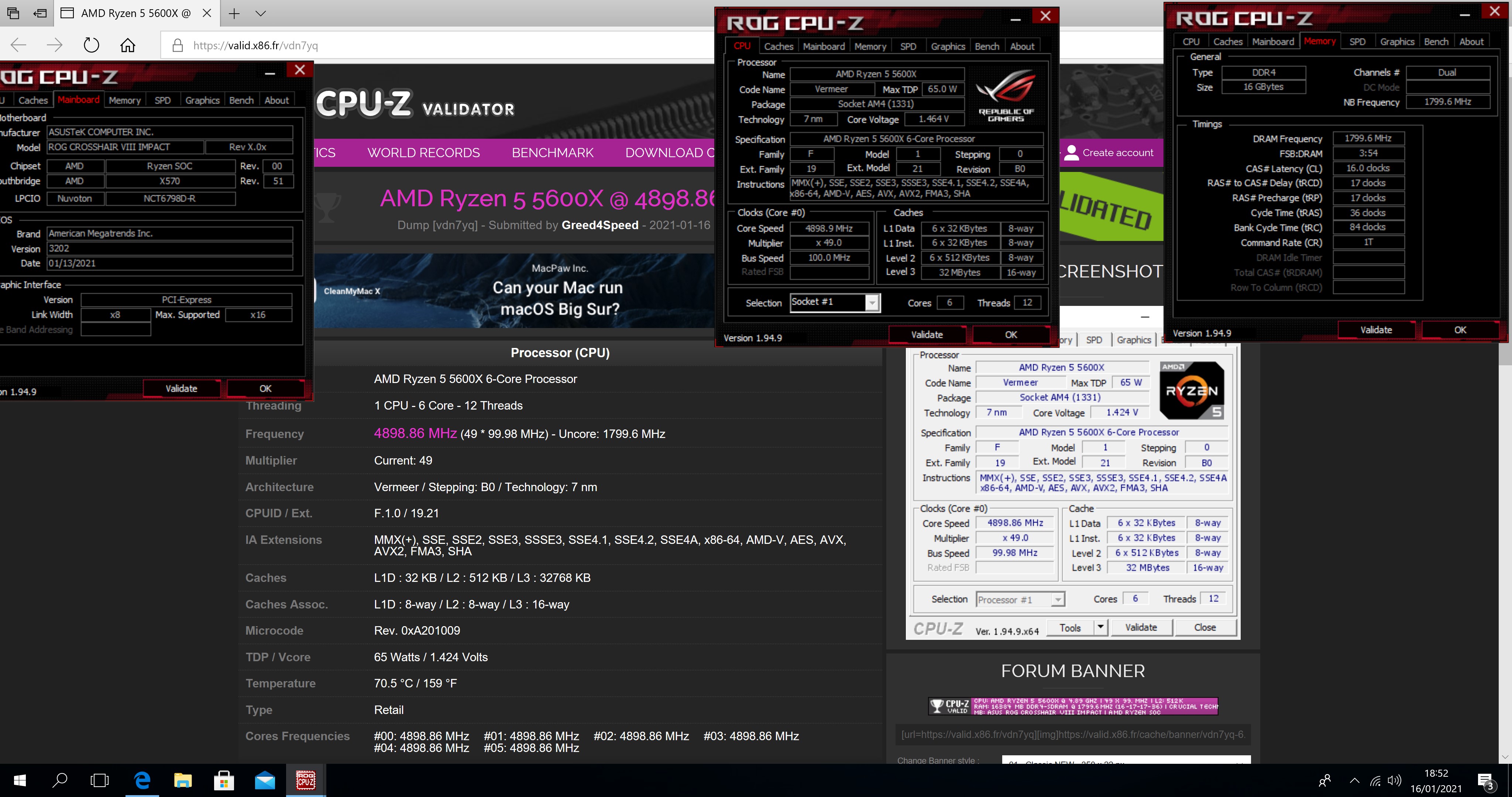Click the browser Back arrow icon
This screenshot has height=797, width=1512.
tap(19, 45)
